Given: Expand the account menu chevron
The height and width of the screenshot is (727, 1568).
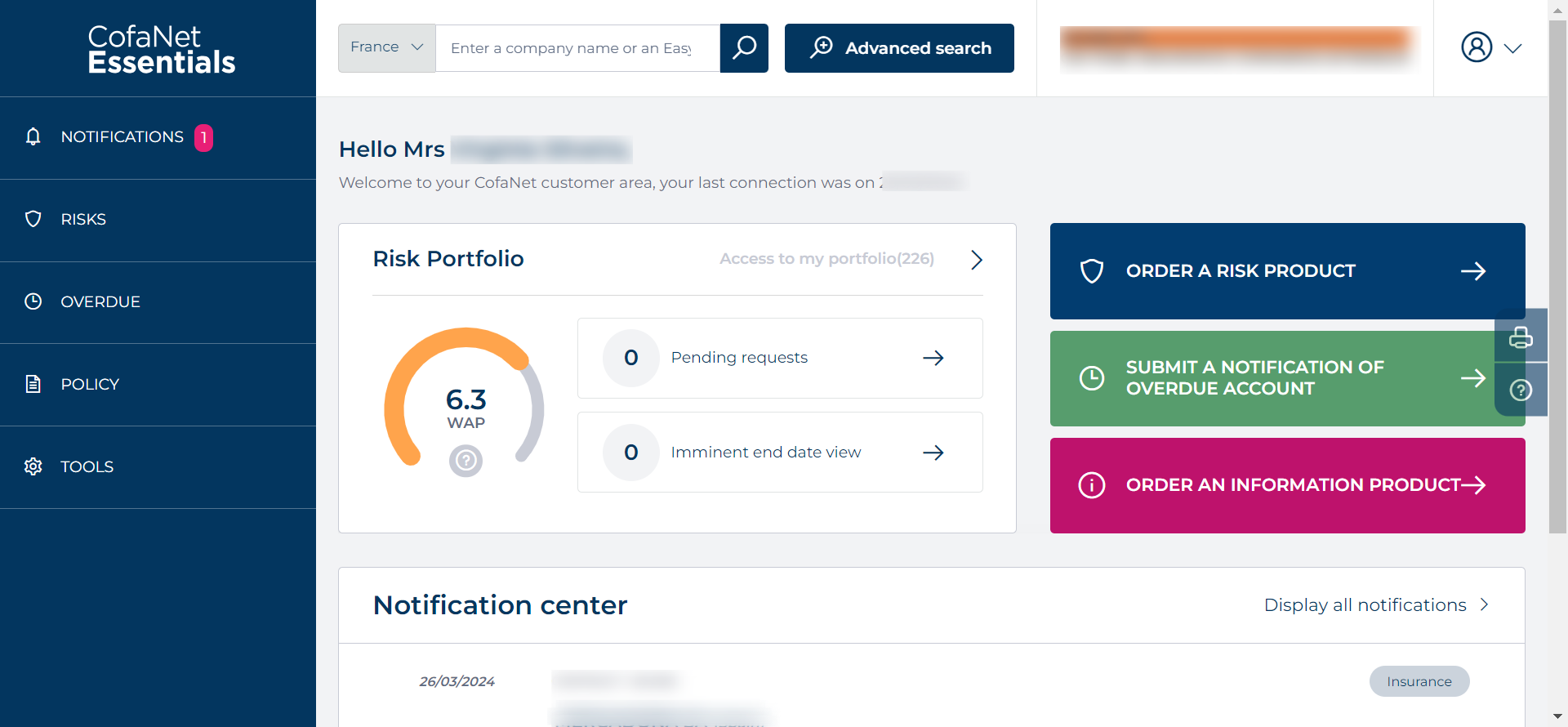Looking at the screenshot, I should [1513, 48].
